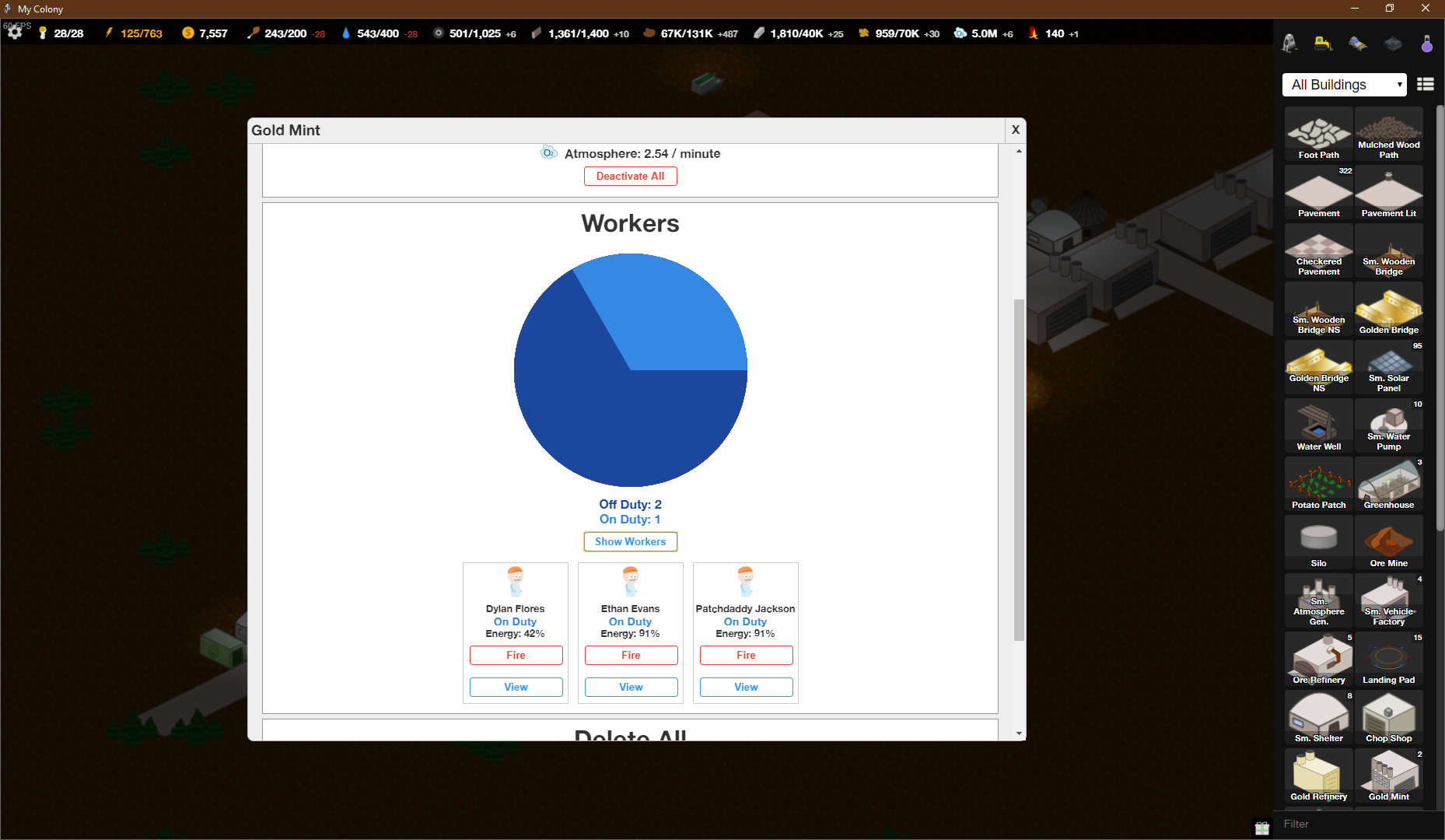Select Sm. Wooden Bridge NS building
Screen dimensions: 1445x840
[x=1319, y=309]
